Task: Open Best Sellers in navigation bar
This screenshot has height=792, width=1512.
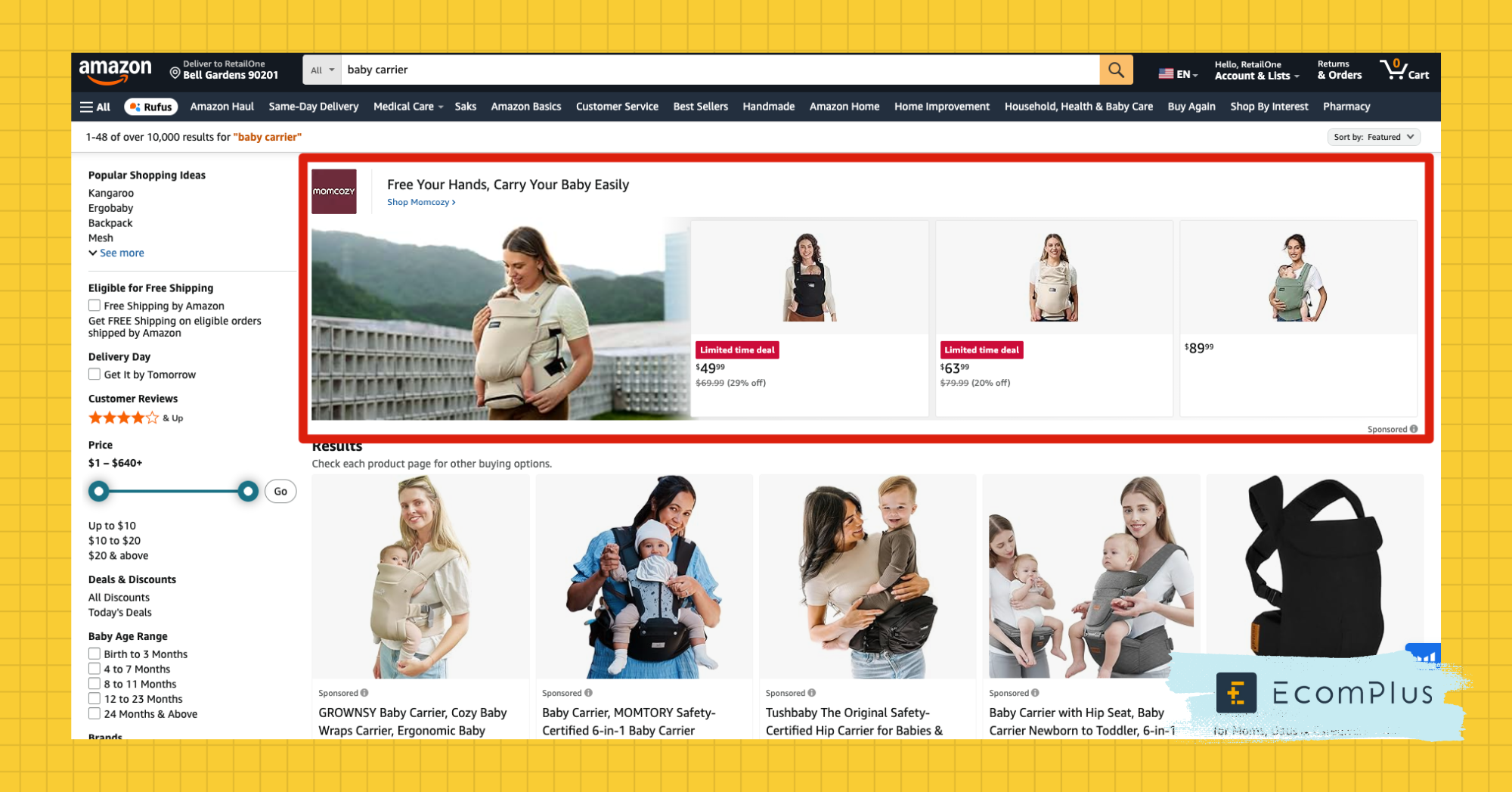Action: click(x=700, y=107)
